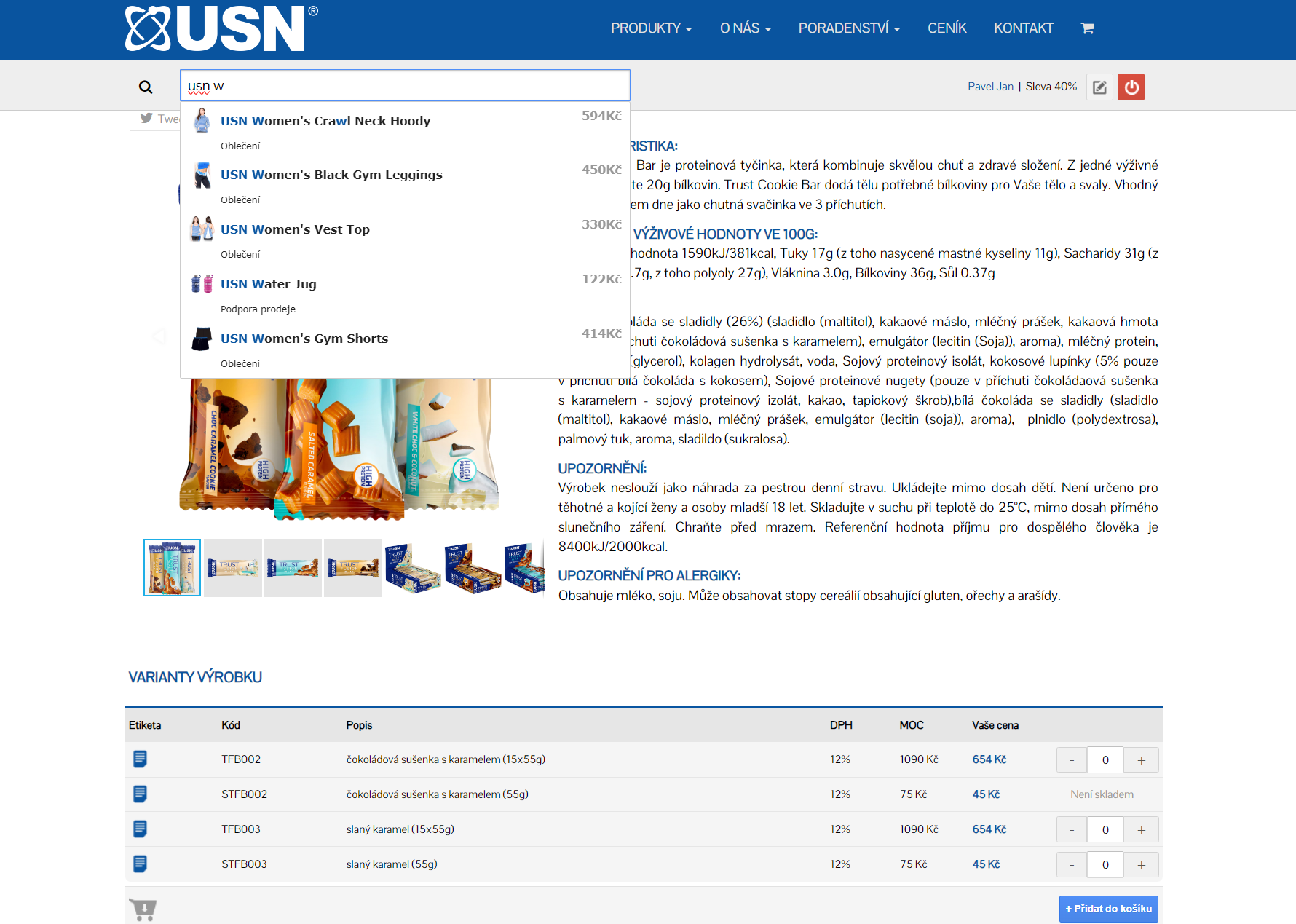1296x924 pixels.
Task: Select USN Water Jug suggestion
Action: click(269, 284)
